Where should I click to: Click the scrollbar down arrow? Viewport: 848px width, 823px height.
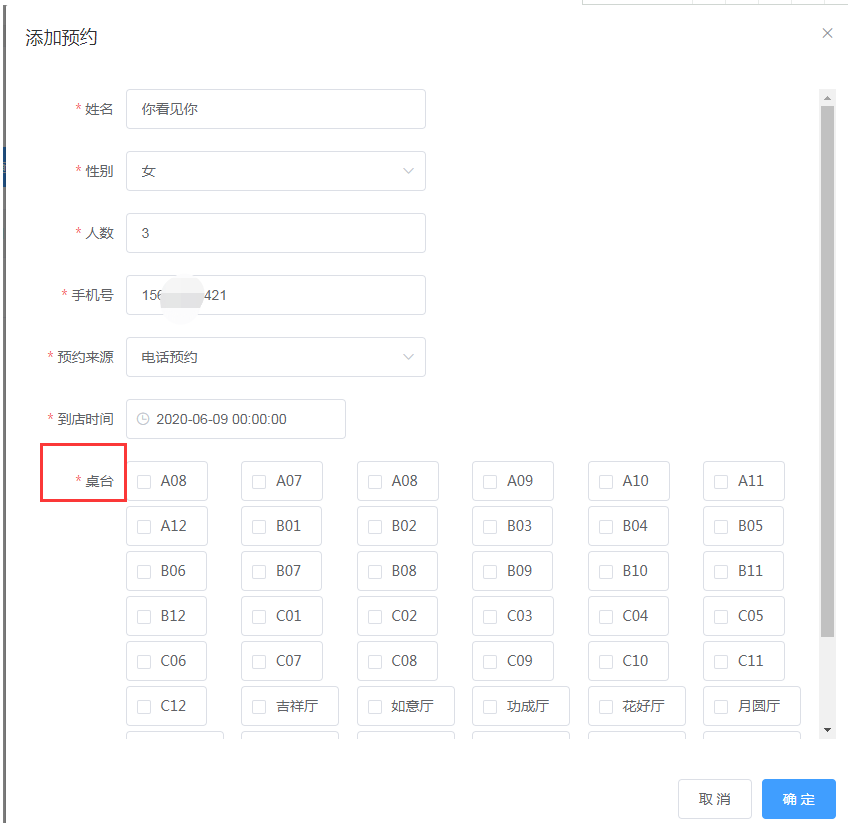coord(827,730)
